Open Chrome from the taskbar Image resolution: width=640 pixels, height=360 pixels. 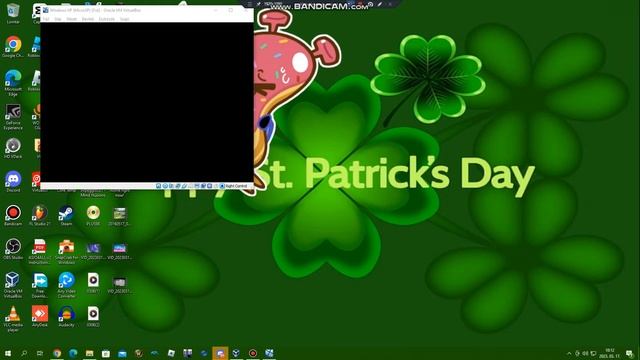pos(57,353)
